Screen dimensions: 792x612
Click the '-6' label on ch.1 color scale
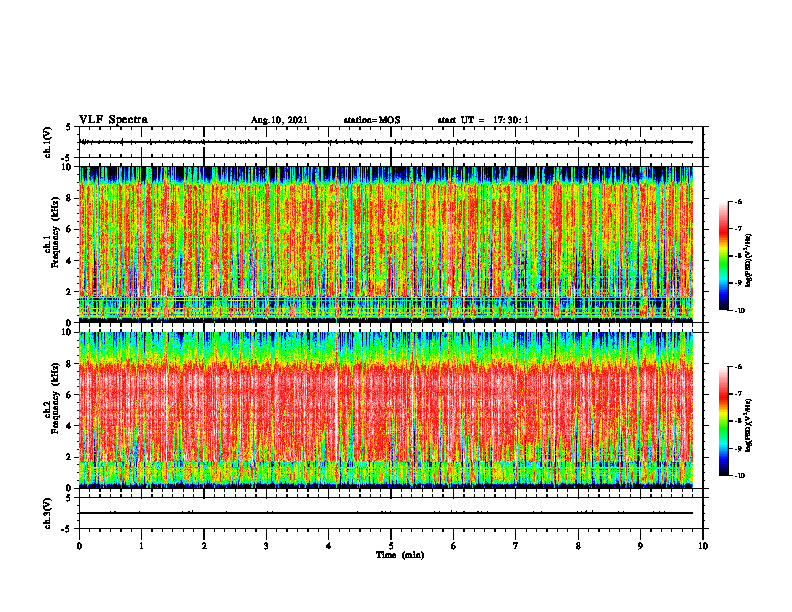click(x=738, y=201)
